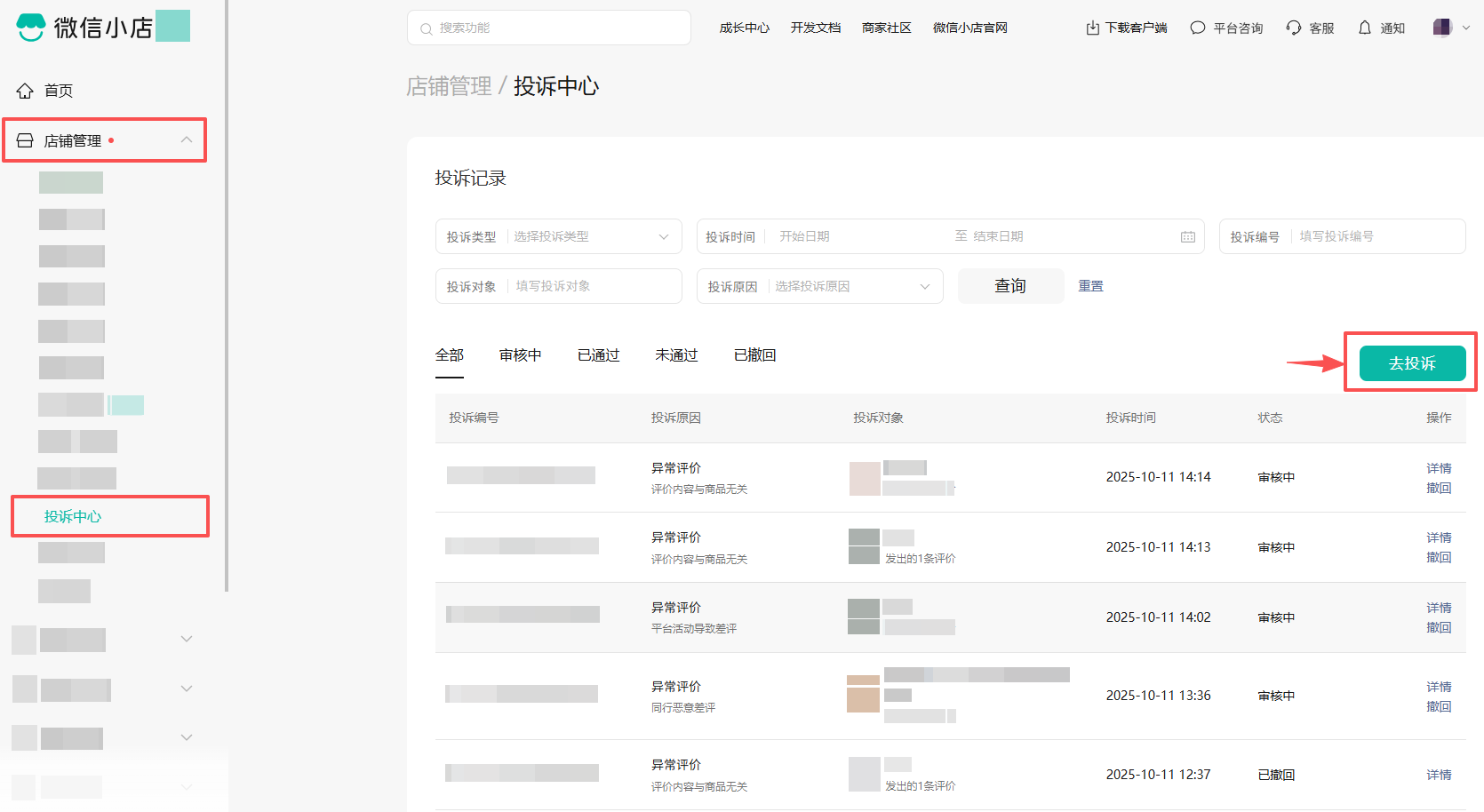Click the 重置 reset link
1484x812 pixels.
coord(1090,286)
